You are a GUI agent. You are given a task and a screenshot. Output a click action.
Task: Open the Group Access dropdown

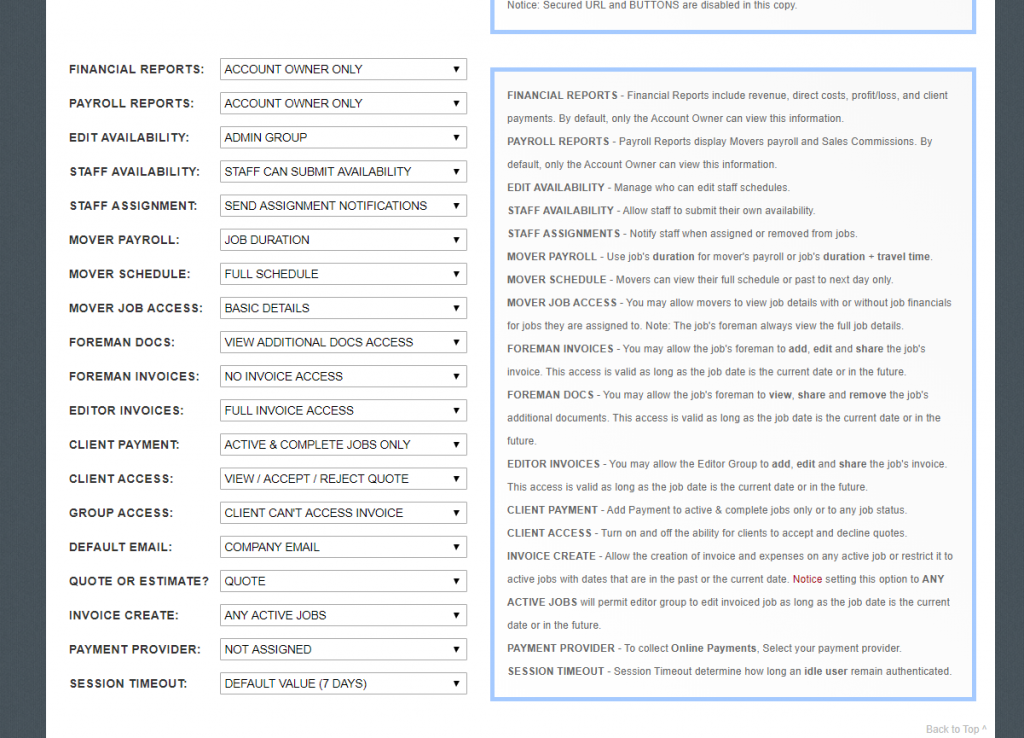click(x=343, y=513)
